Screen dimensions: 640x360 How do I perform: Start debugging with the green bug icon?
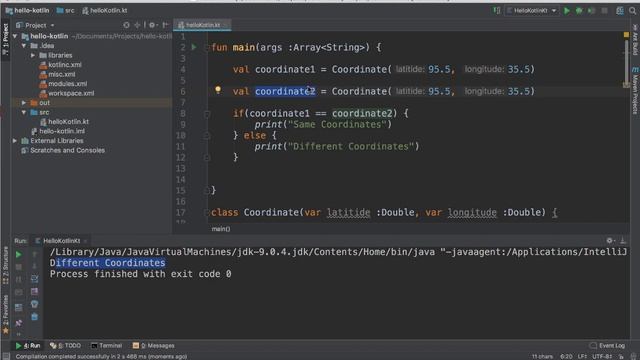[x=579, y=11]
